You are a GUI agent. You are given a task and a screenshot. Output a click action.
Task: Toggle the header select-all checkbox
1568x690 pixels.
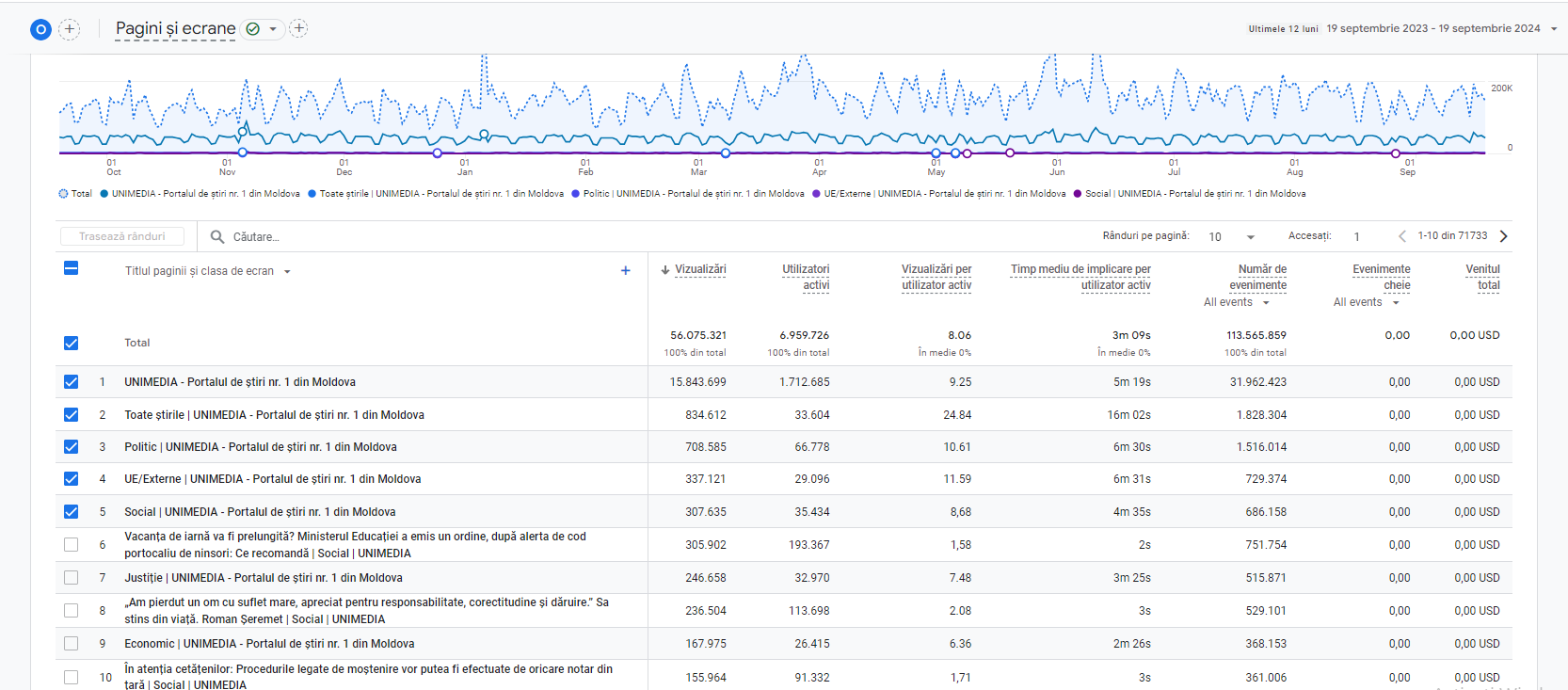coord(71,268)
